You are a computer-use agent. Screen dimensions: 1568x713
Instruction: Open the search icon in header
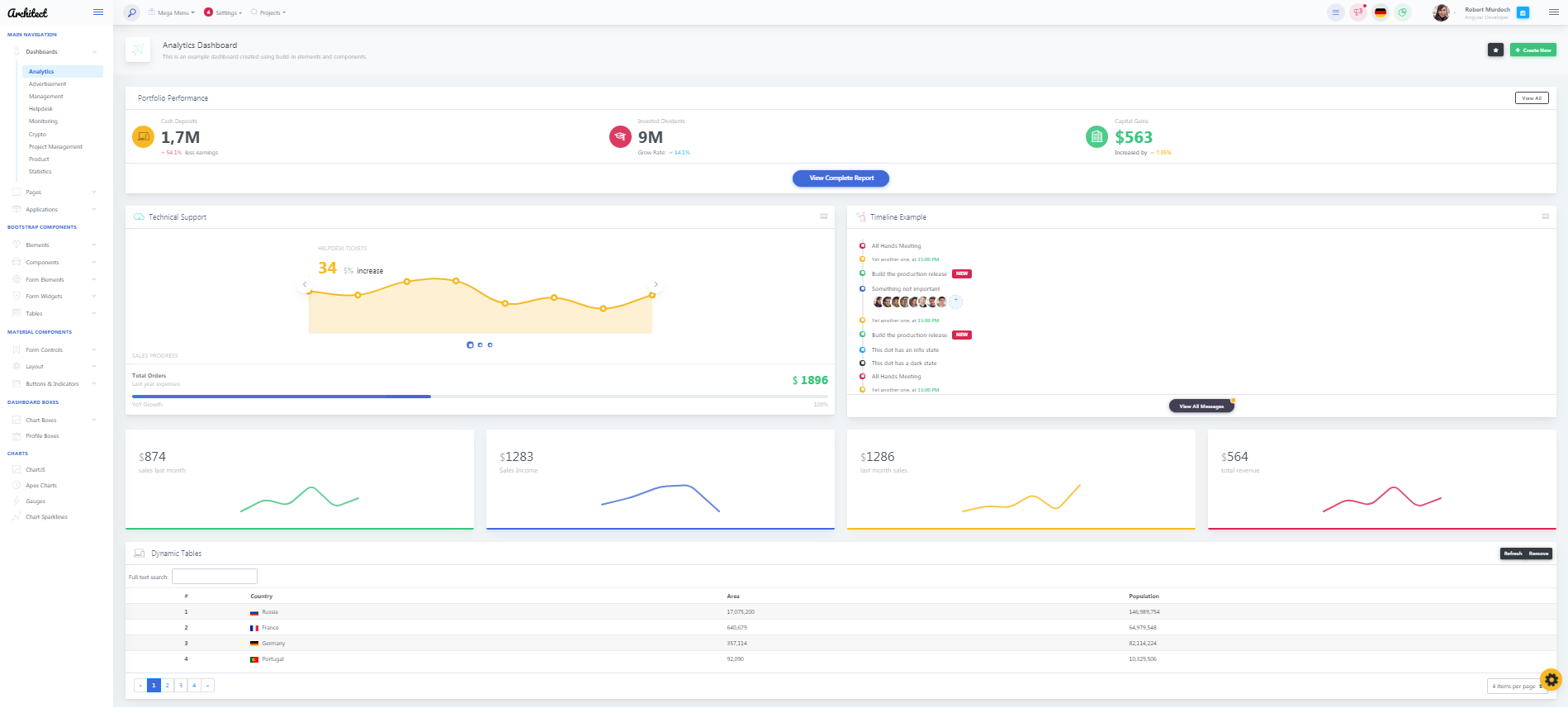point(132,12)
